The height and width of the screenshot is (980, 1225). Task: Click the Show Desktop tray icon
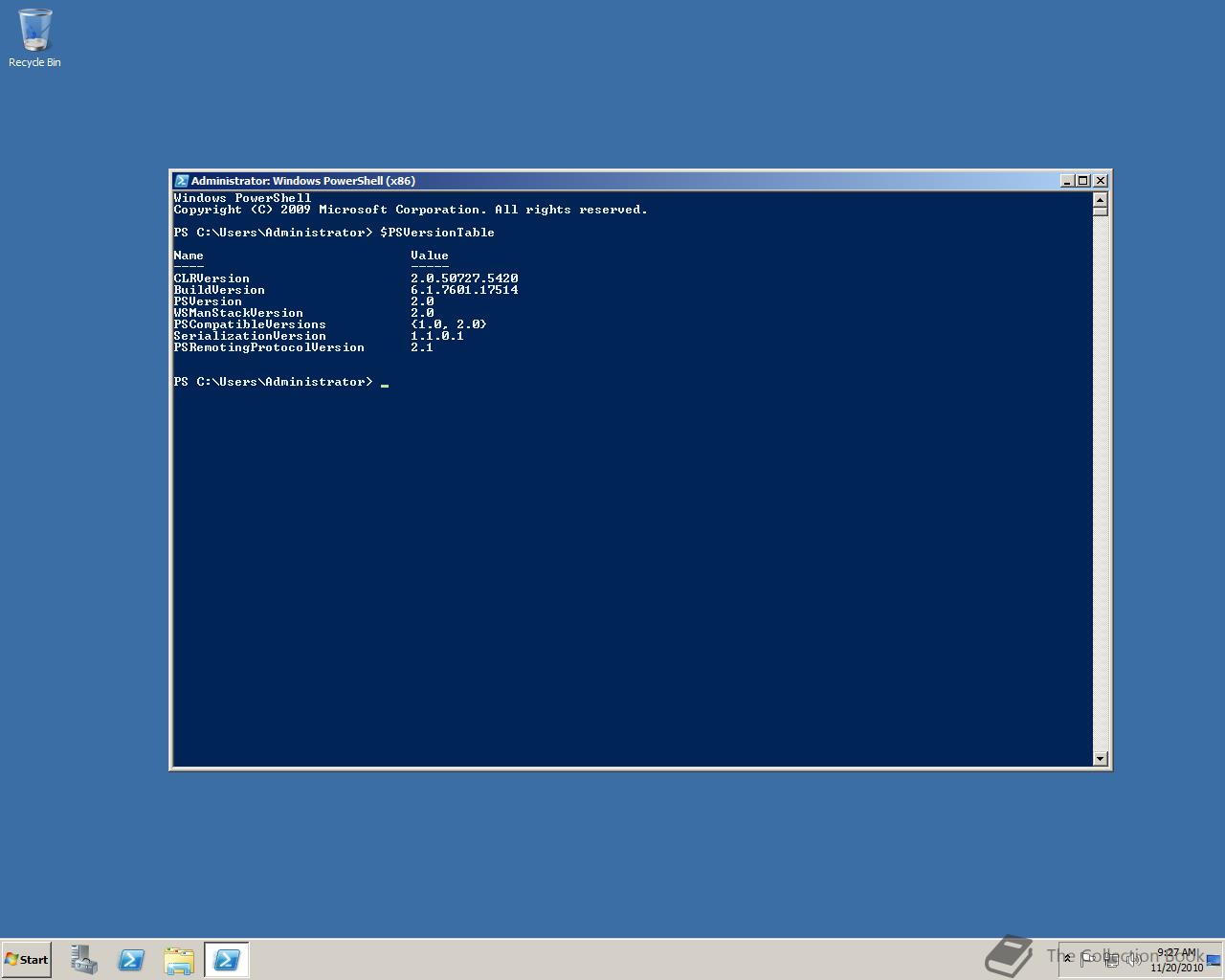pyautogui.click(x=1214, y=960)
